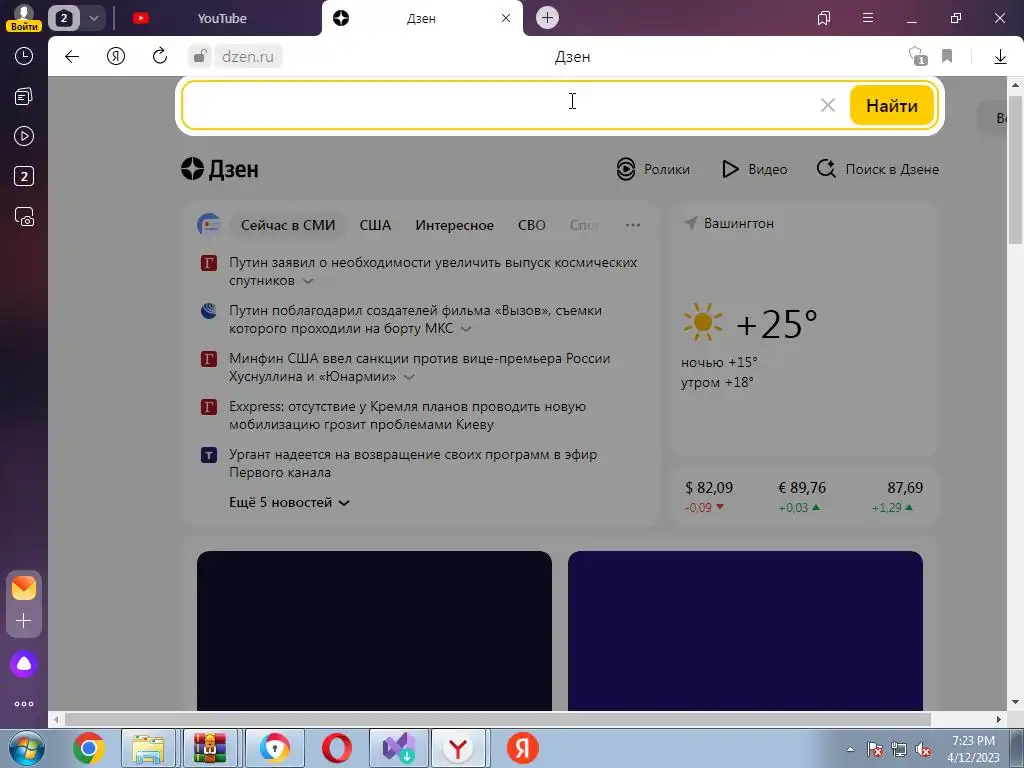Click the dzen.ru address text
Viewport: 1024px width, 768px height.
click(248, 57)
